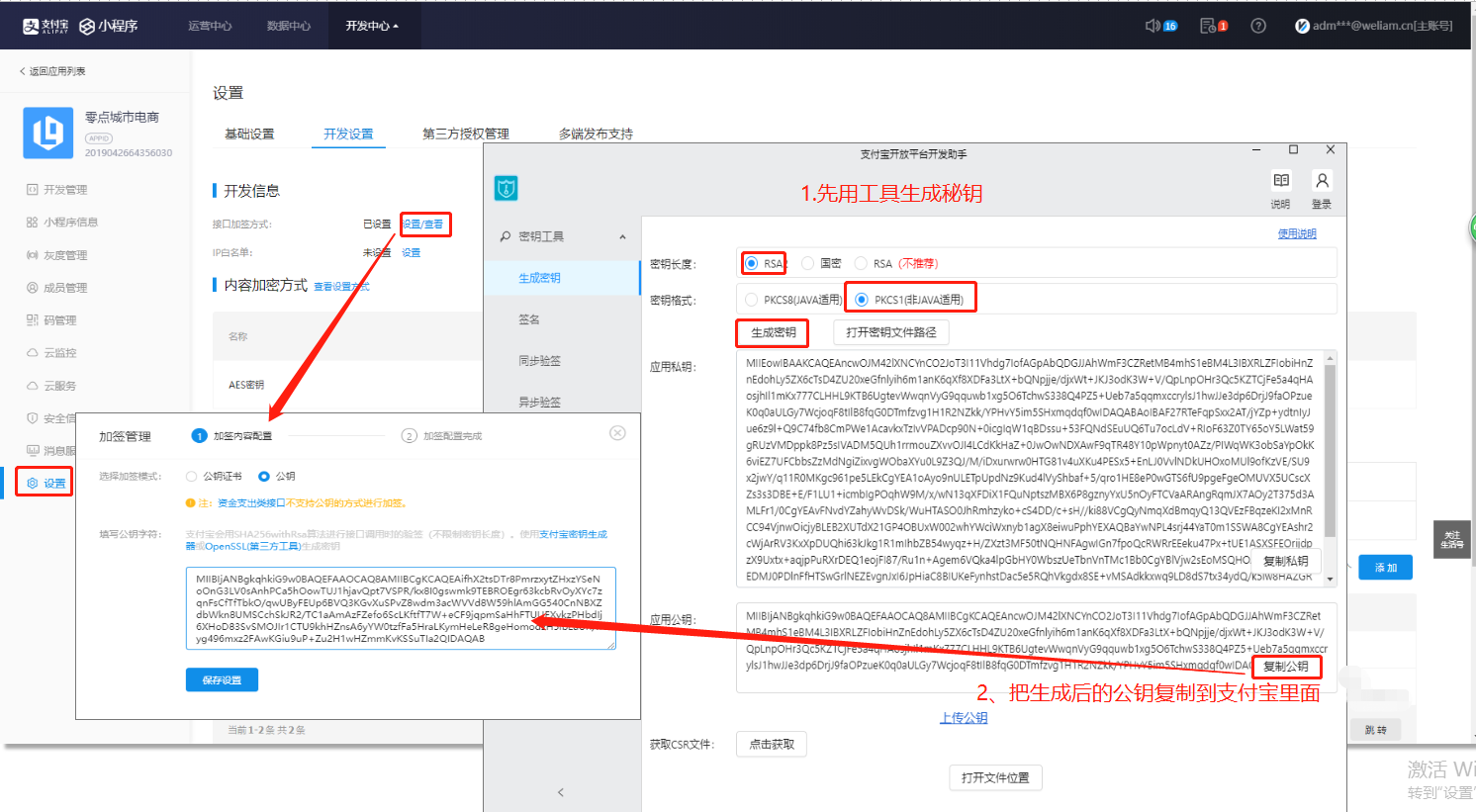1476x812 pixels.
Task: Select PKCS8(JAVA适用) format radio
Action: pyautogui.click(x=752, y=300)
